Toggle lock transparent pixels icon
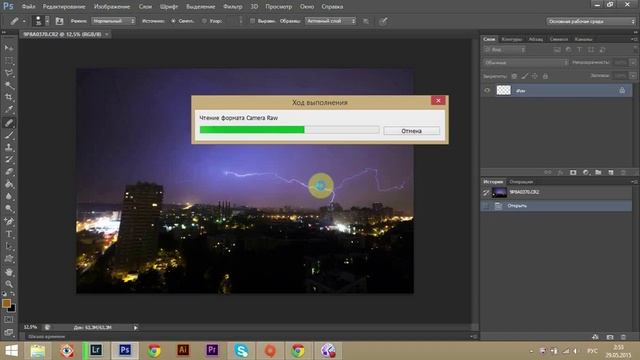640x360 pixels. pos(514,76)
